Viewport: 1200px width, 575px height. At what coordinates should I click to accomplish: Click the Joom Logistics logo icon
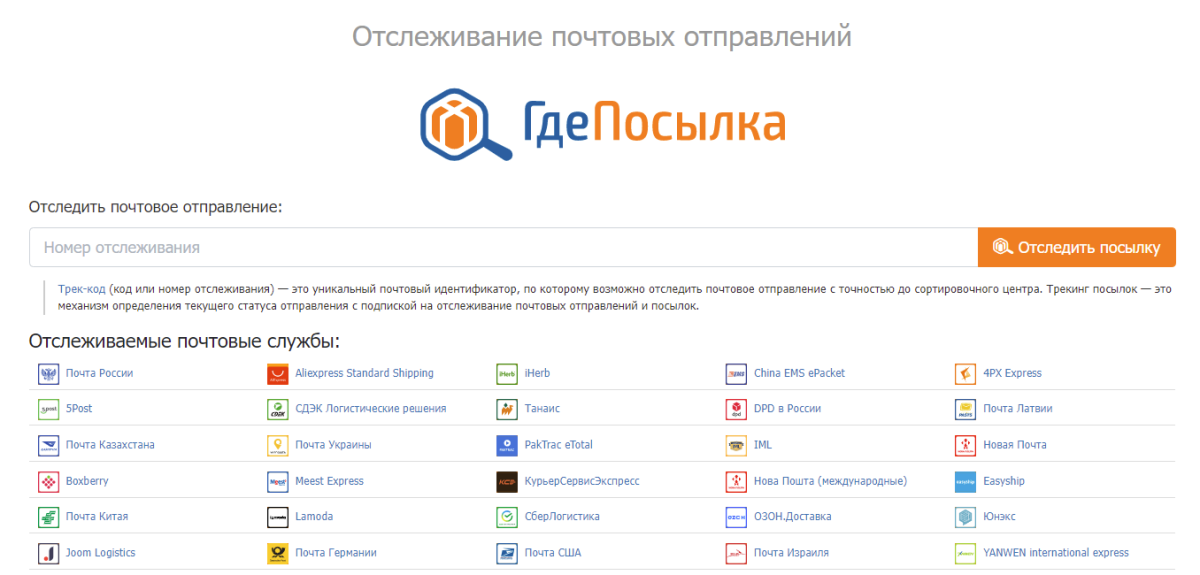[x=48, y=553]
